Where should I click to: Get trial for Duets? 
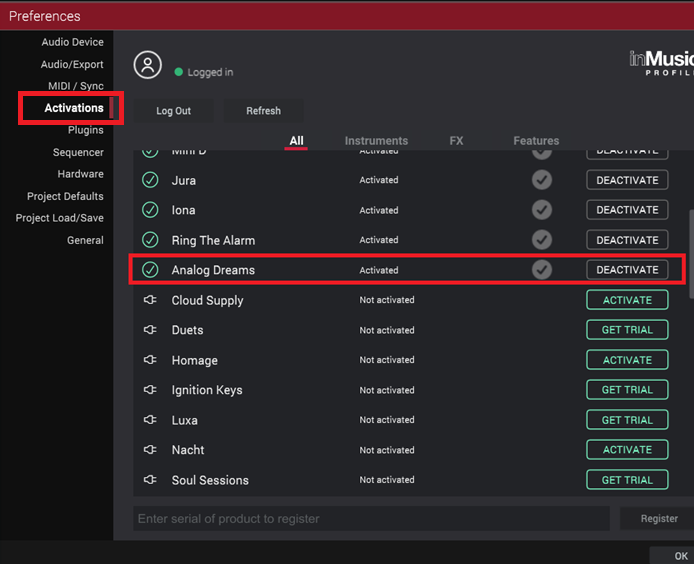(x=627, y=330)
